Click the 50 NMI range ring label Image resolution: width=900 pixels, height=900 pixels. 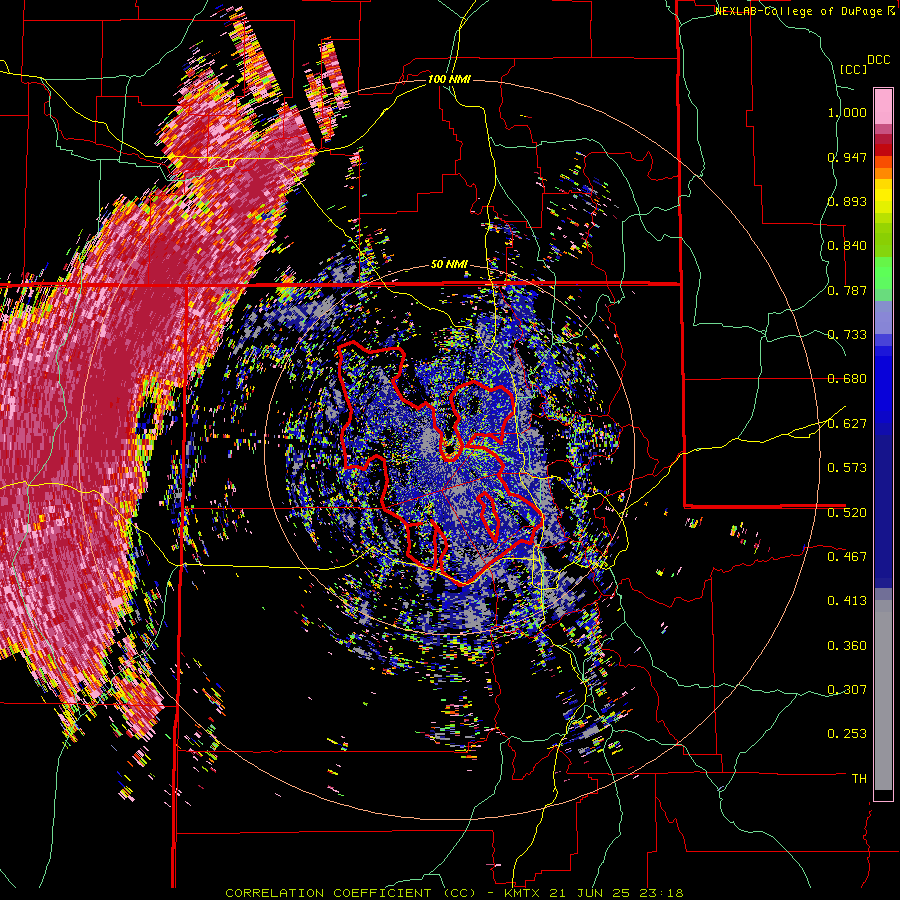coord(449,265)
